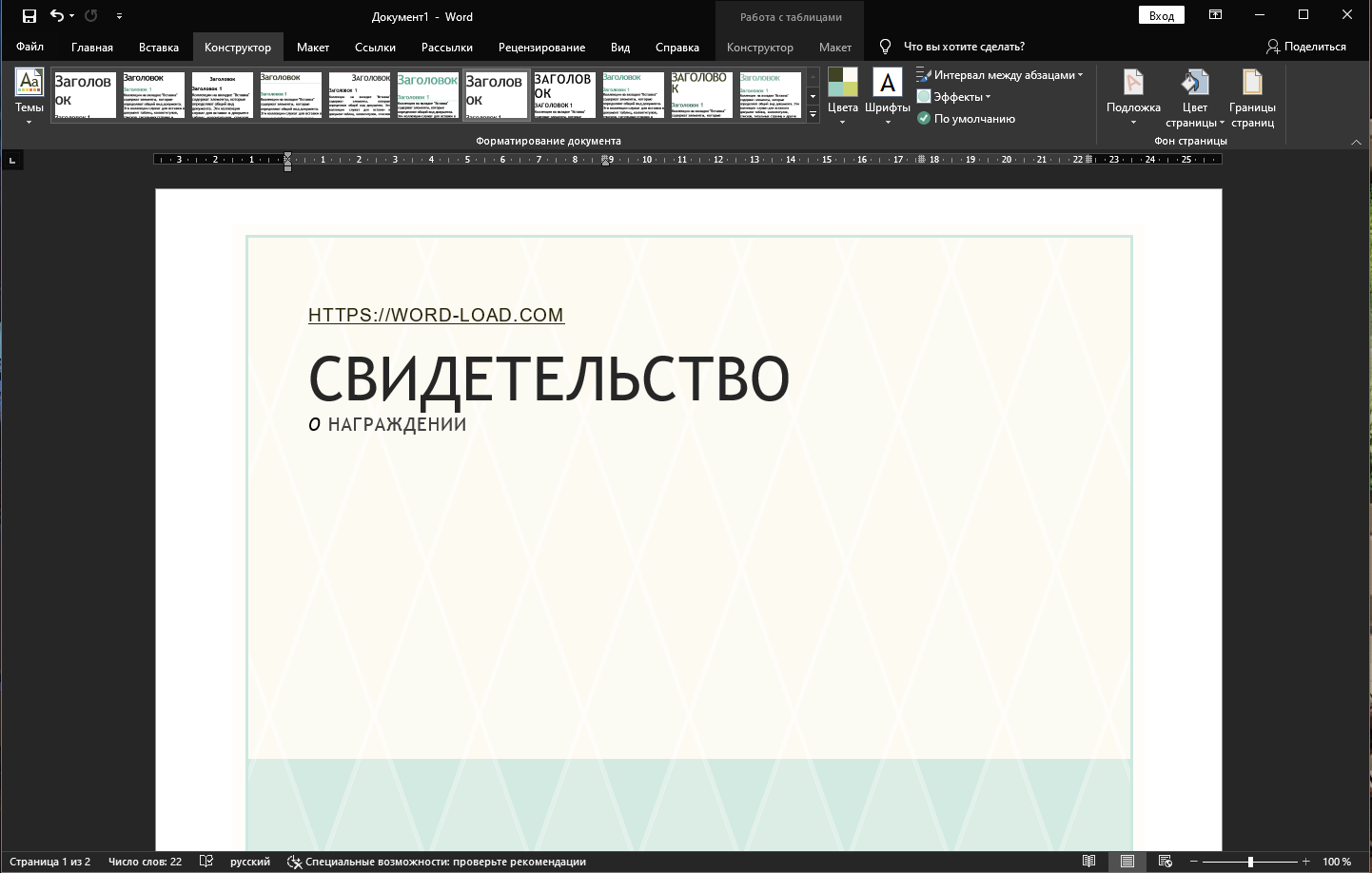The height and width of the screenshot is (873, 1372).
Task: Open HTTPS://WORD-LOAD.COM hyperlink in document
Action: [436, 315]
